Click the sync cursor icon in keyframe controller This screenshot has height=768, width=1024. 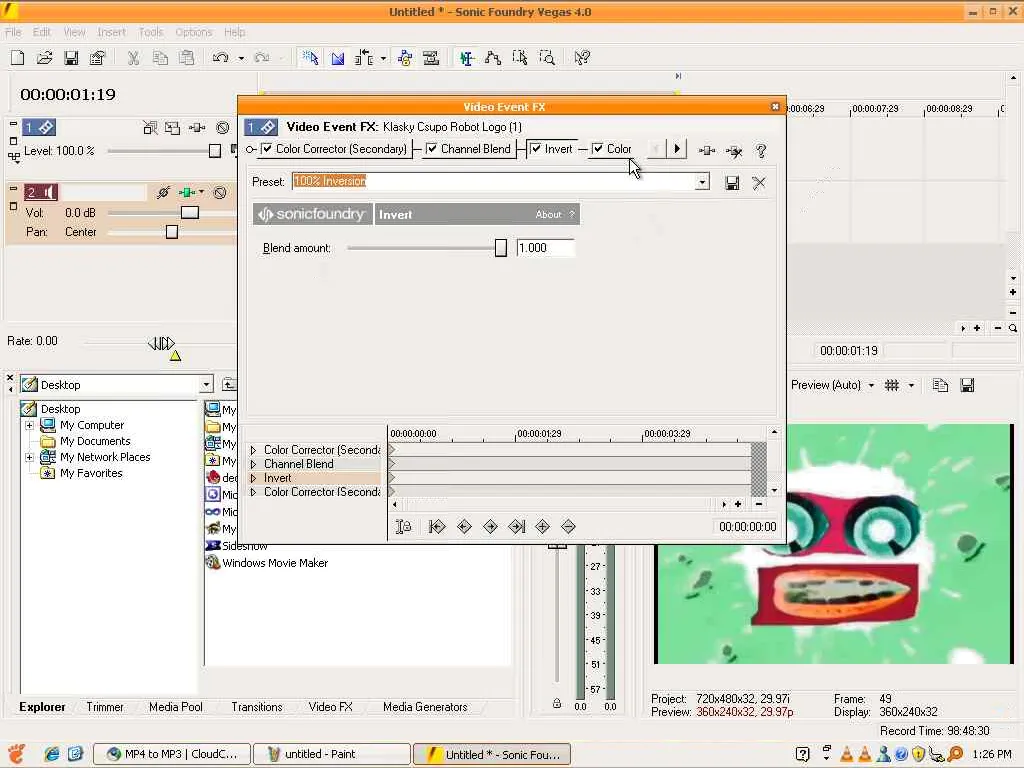point(404,526)
